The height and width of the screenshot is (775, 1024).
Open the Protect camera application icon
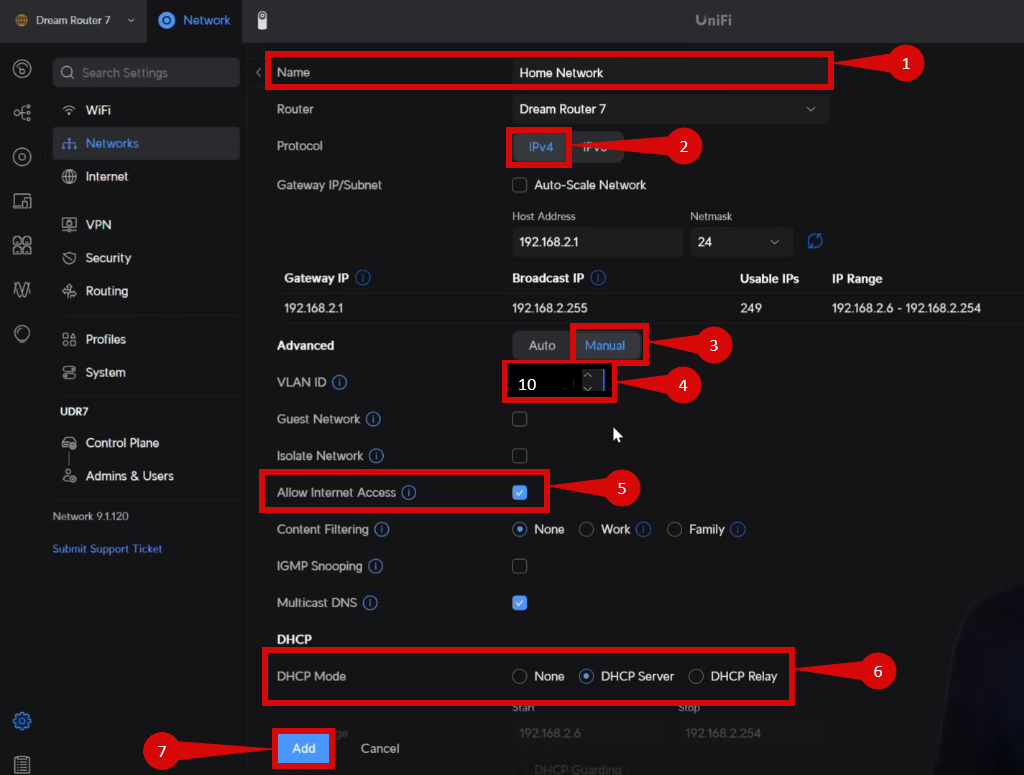click(262, 20)
